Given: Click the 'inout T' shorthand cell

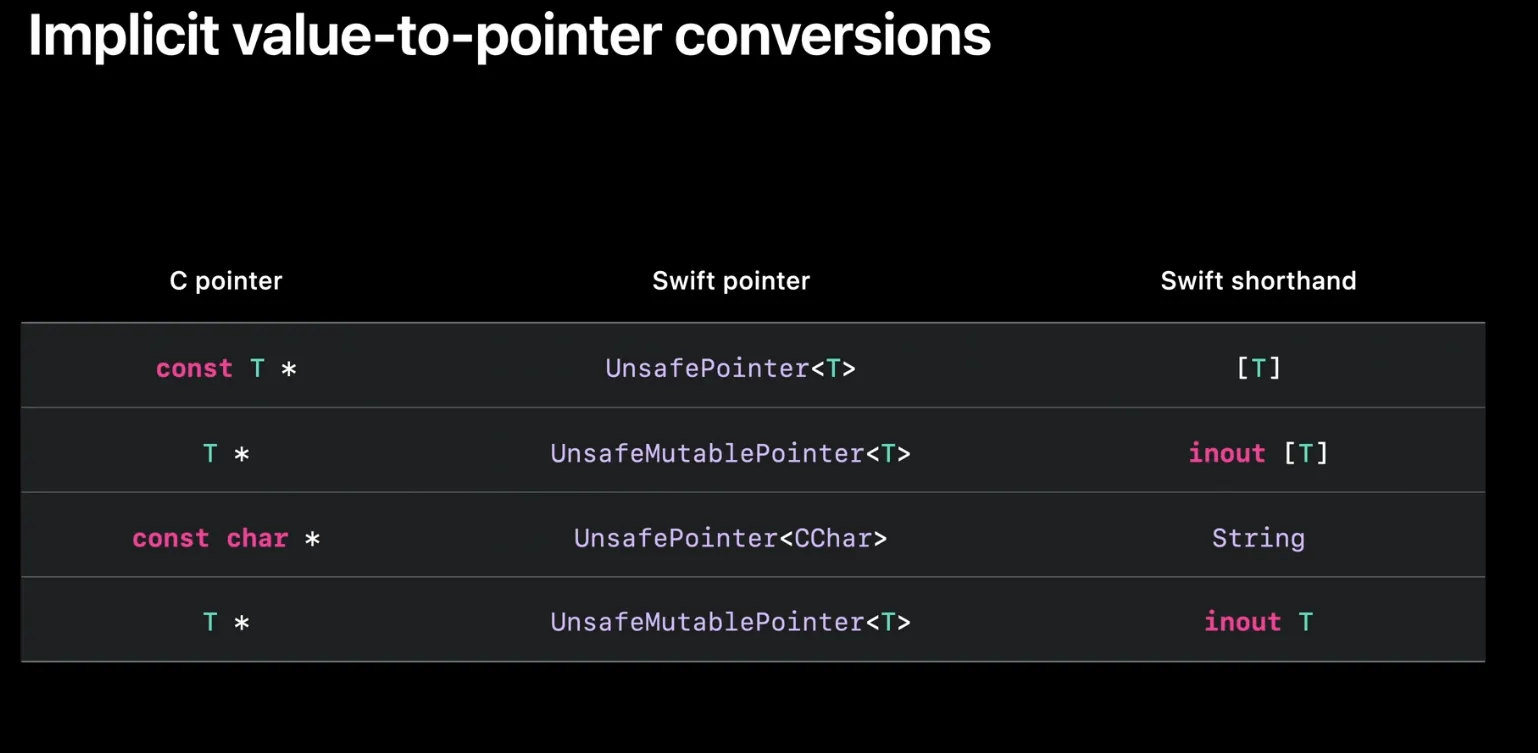Looking at the screenshot, I should 1258,623.
